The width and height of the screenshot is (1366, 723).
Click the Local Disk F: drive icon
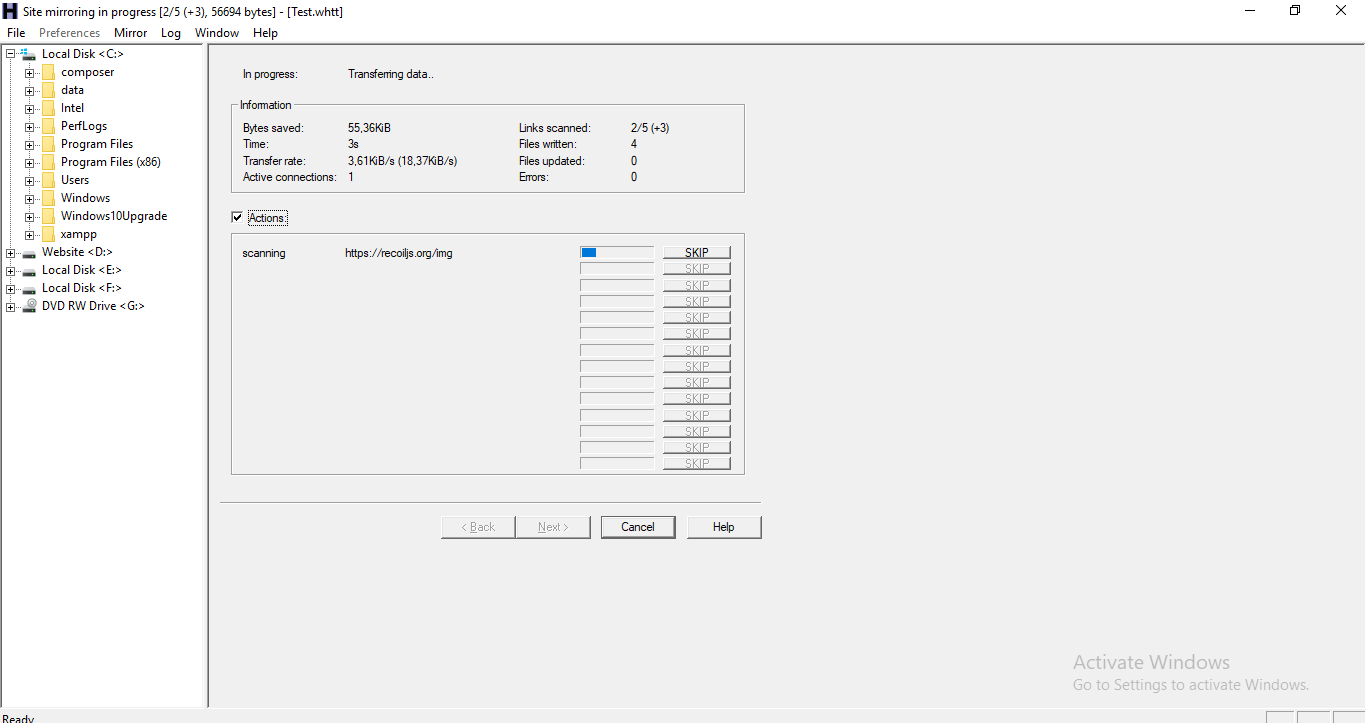click(29, 289)
